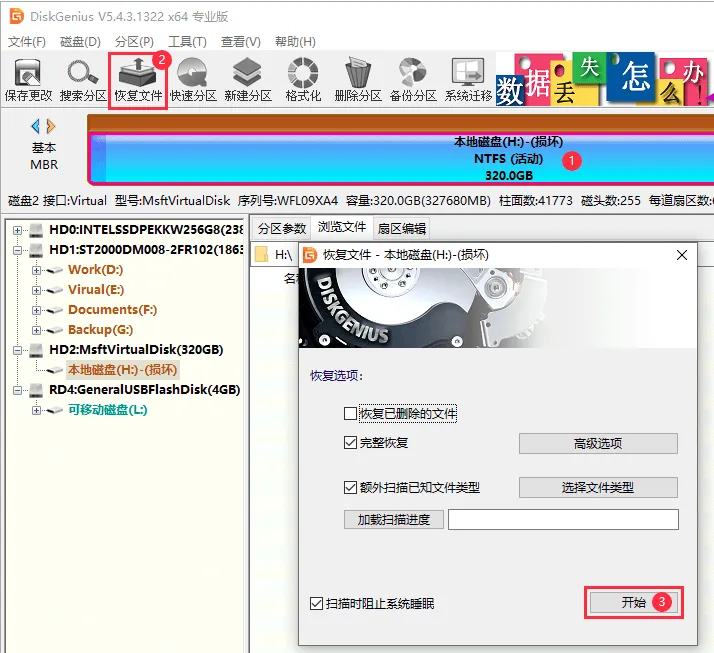Screen dimensions: 714x653
Task: Switch to the 扇区编辑 tab
Action: pos(401,229)
